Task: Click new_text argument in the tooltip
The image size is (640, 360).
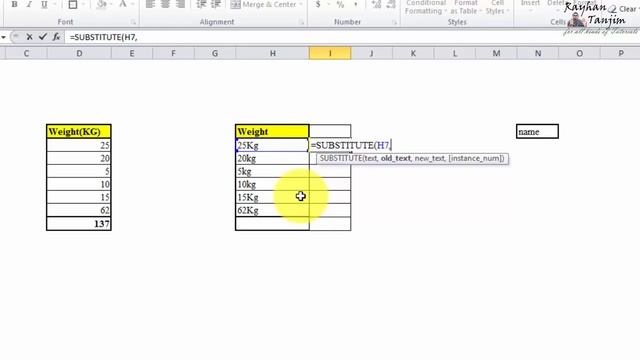Action: (x=429, y=158)
